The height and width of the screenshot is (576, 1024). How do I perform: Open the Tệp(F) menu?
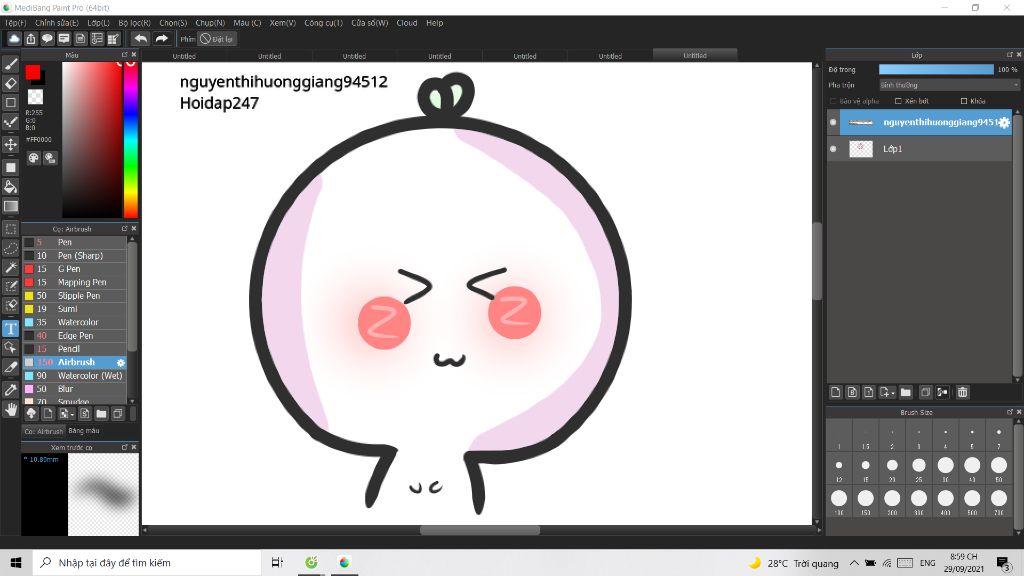pyautogui.click(x=16, y=23)
